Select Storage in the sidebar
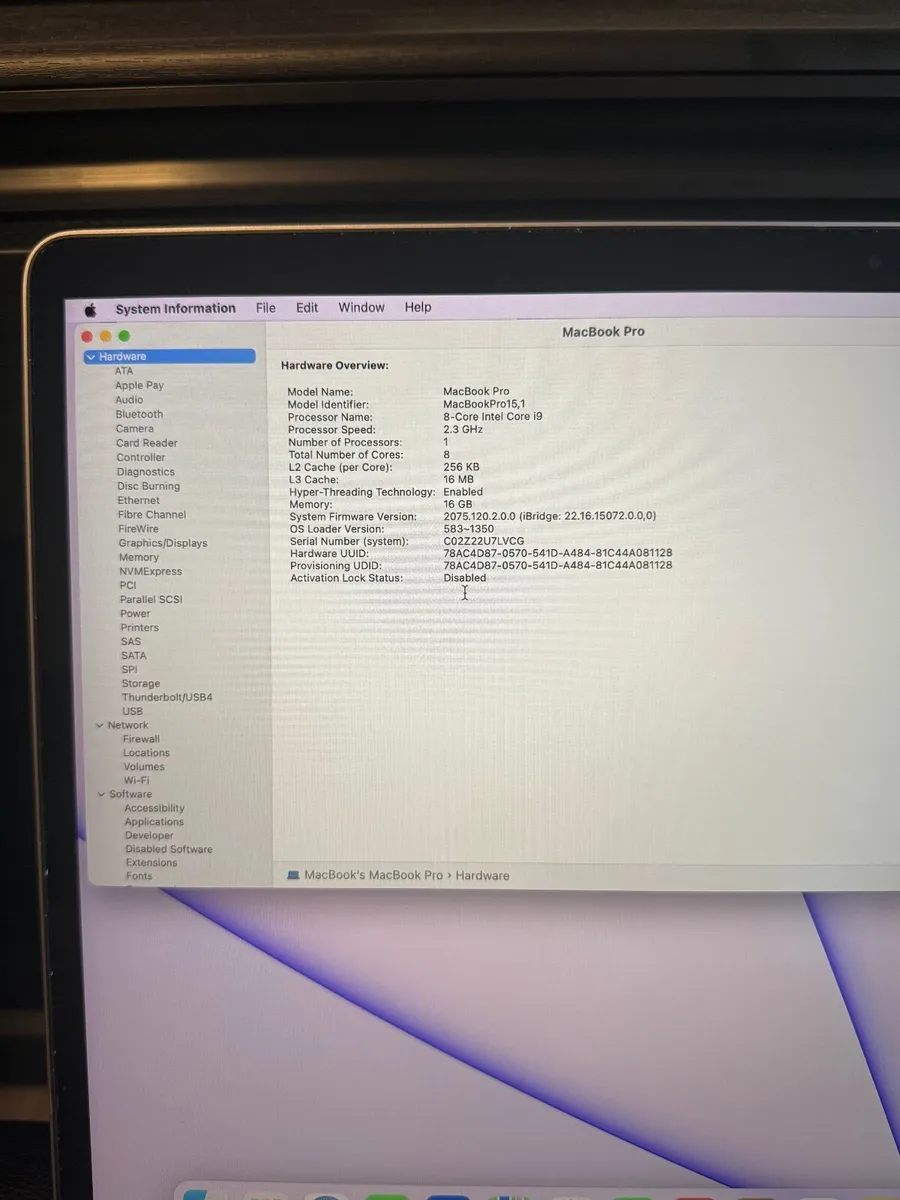 (140, 683)
